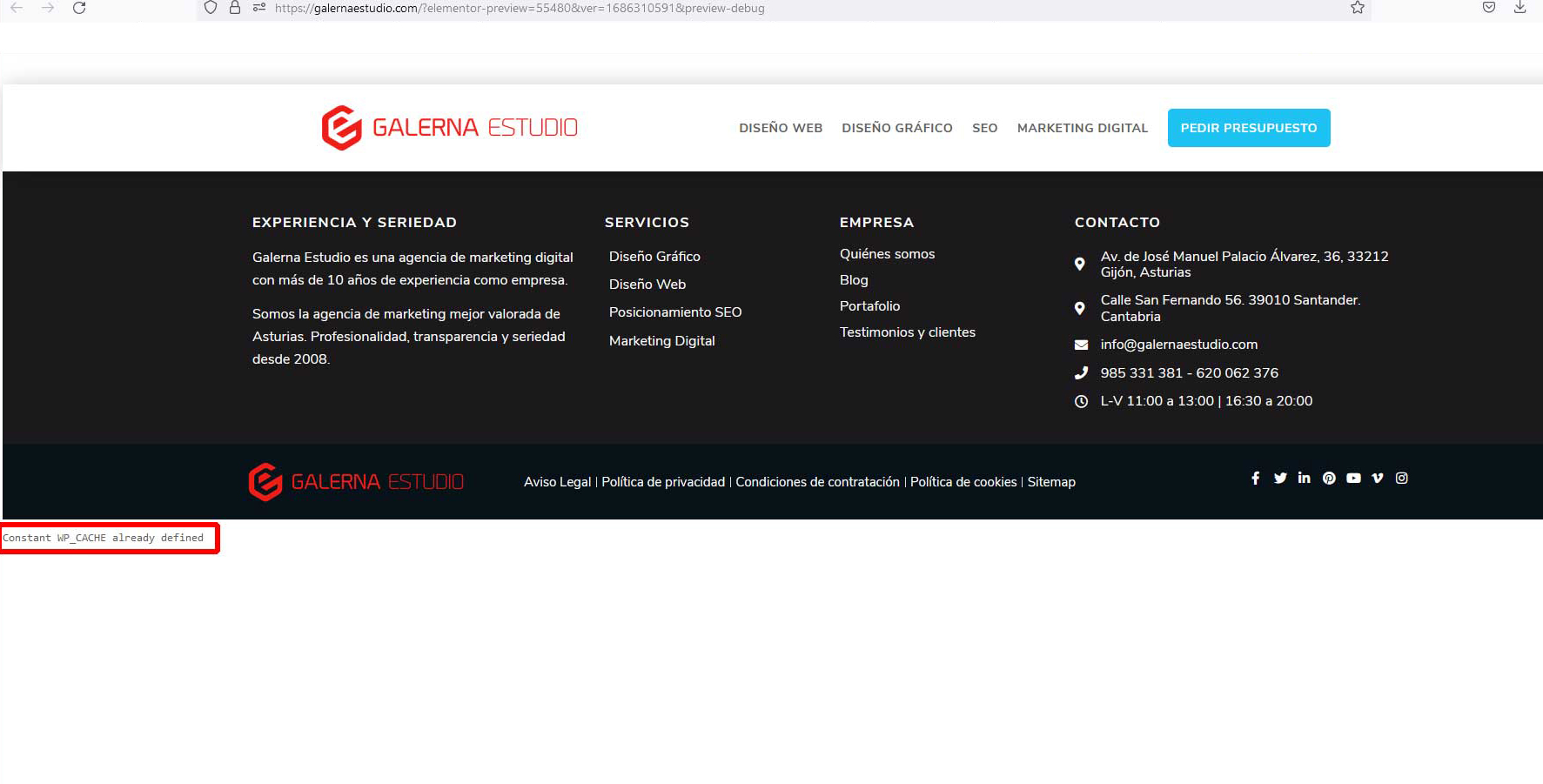This screenshot has width=1543, height=784.
Task: Open the shield tracking protection icon
Action: click(211, 8)
